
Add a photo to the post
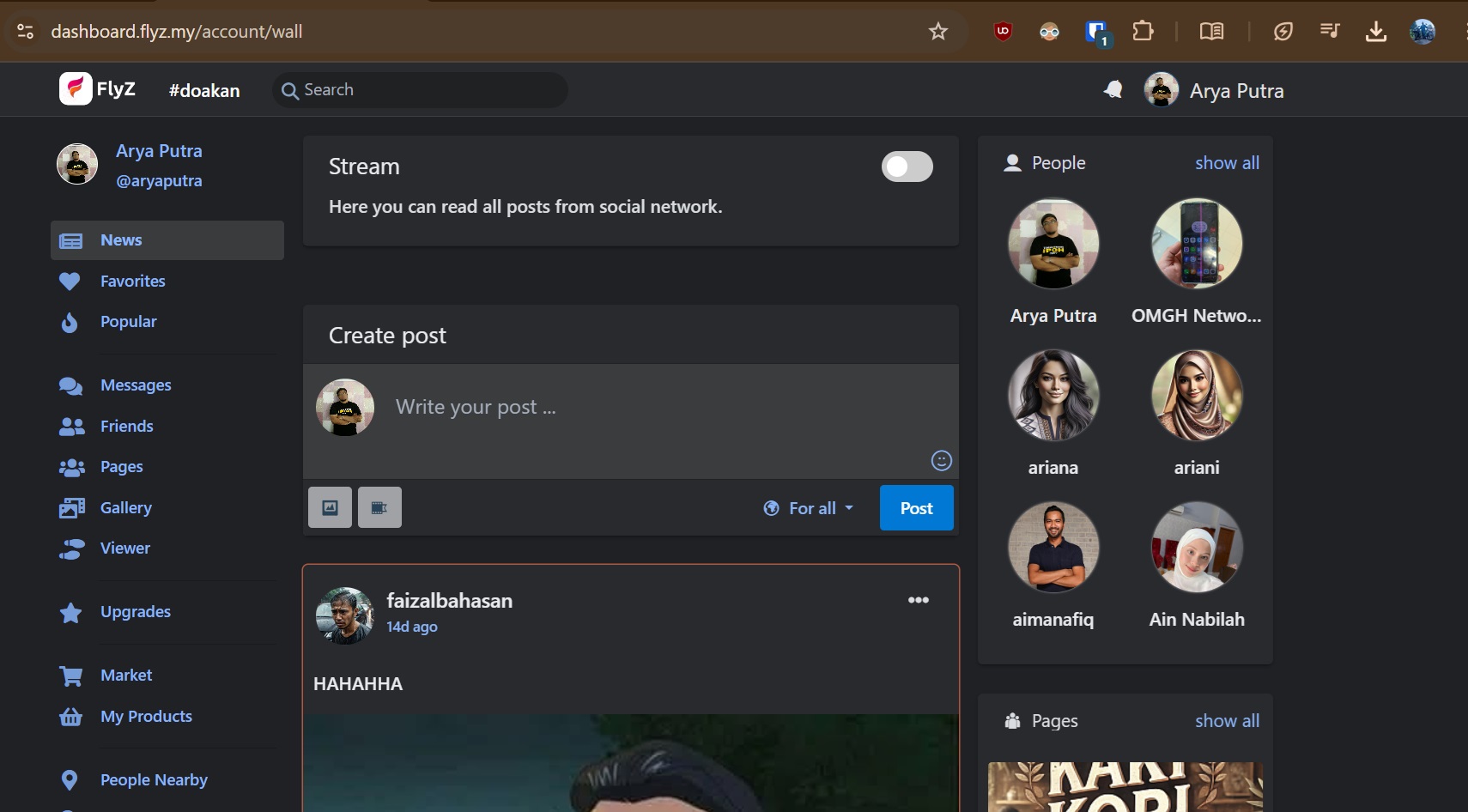tap(330, 507)
